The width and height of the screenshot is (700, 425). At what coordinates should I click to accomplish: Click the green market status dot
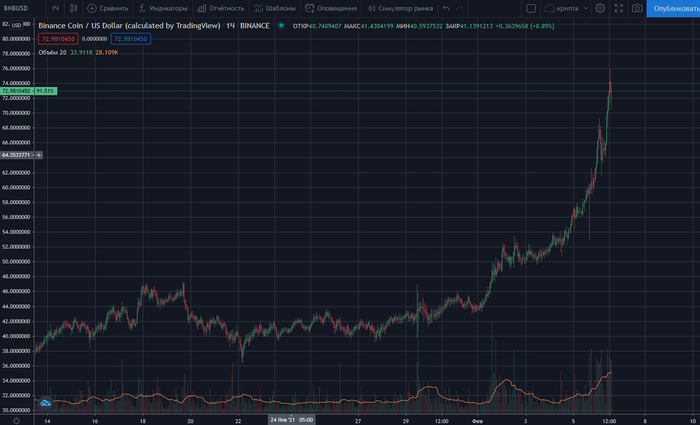(x=281, y=25)
